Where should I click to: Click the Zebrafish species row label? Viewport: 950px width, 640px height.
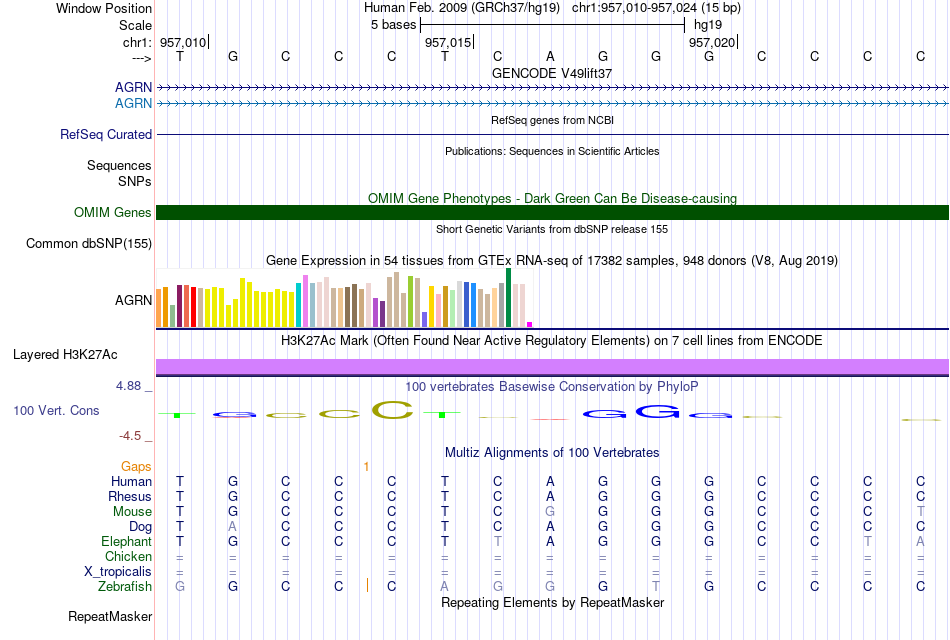click(x=125, y=587)
